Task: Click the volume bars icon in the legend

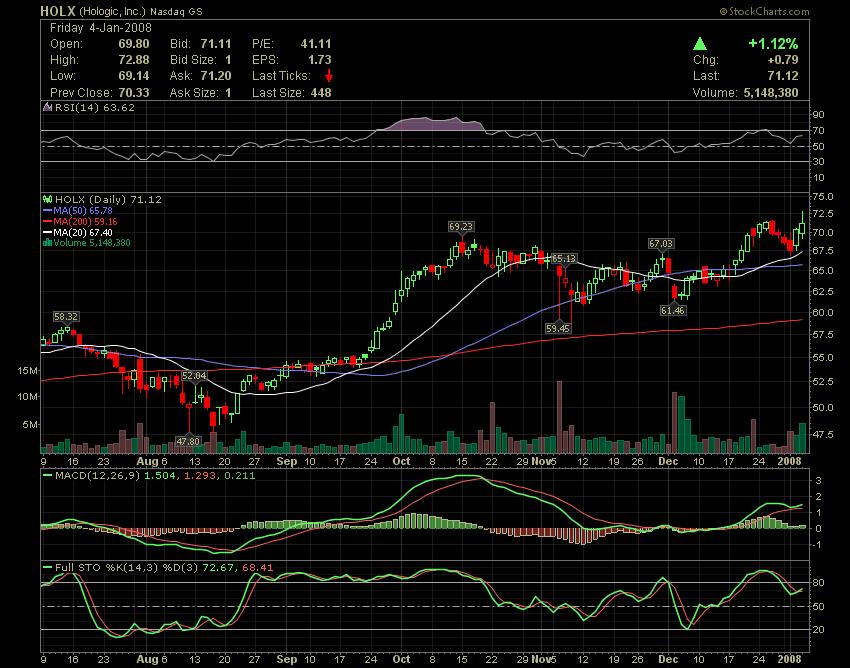Action: point(48,242)
